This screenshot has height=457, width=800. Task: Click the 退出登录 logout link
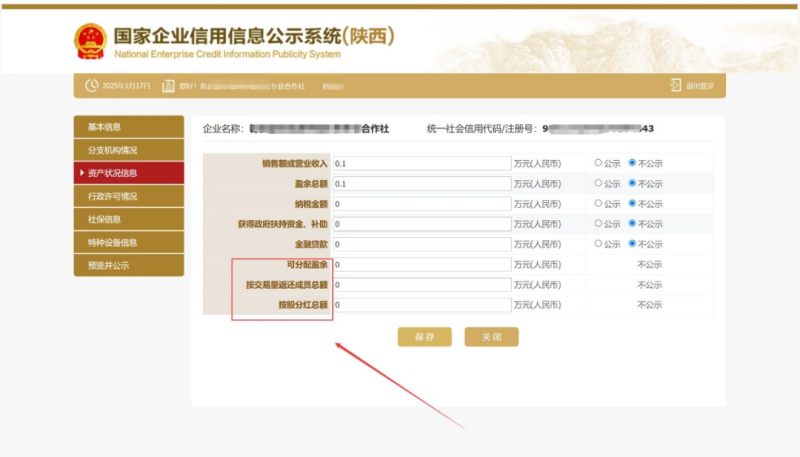tap(699, 86)
